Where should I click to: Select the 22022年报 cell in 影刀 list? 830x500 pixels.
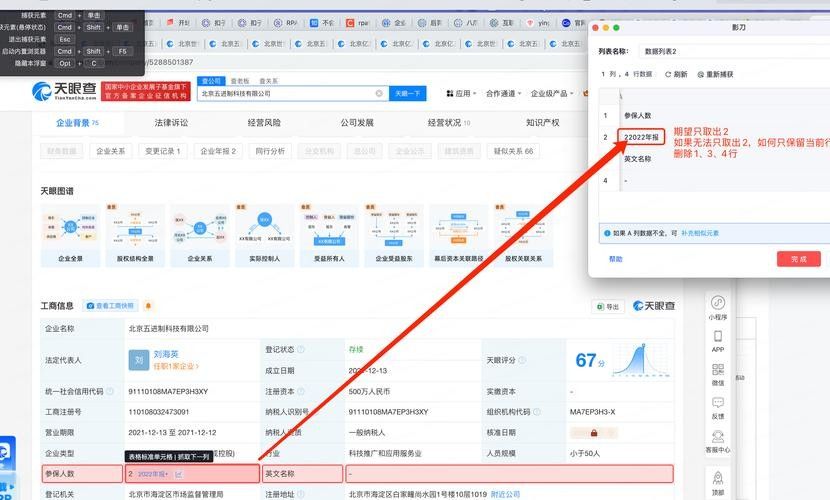click(x=641, y=137)
